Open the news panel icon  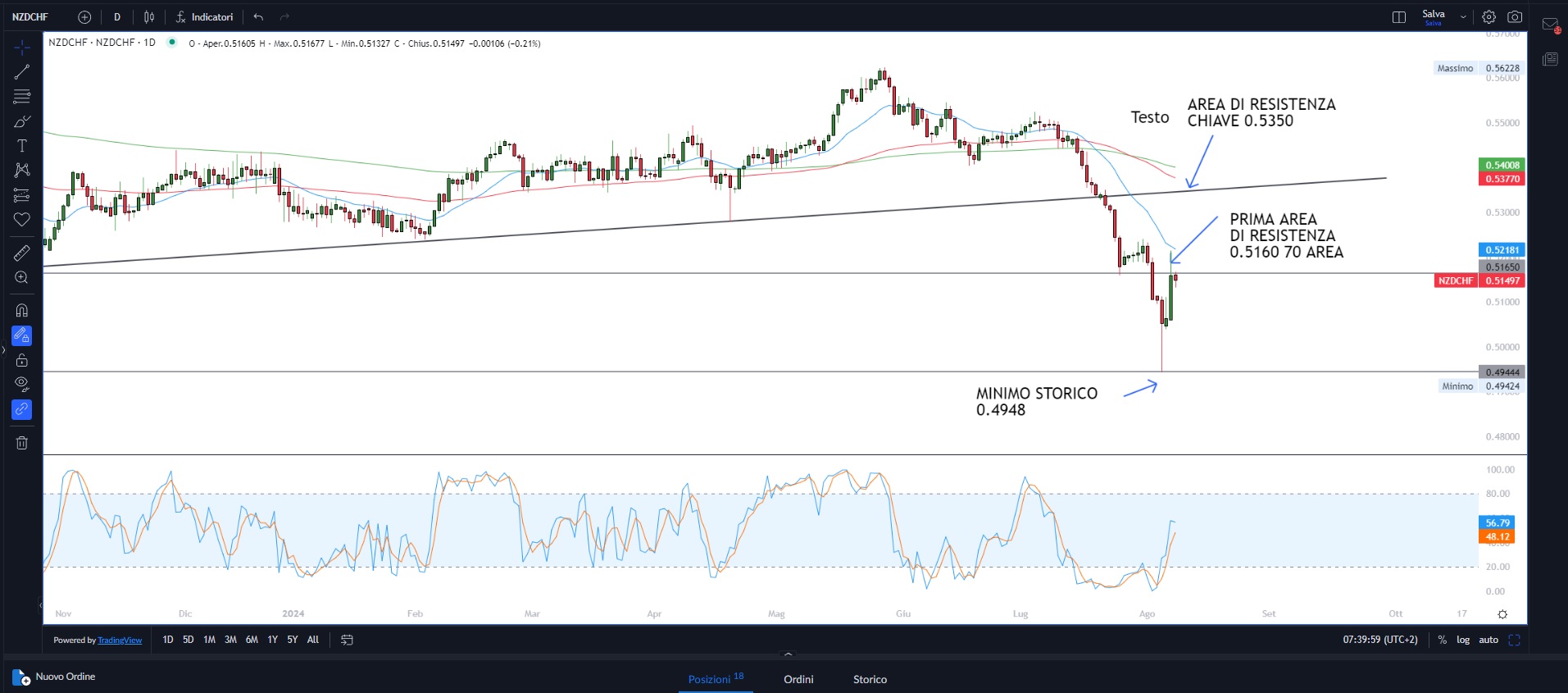click(1550, 59)
